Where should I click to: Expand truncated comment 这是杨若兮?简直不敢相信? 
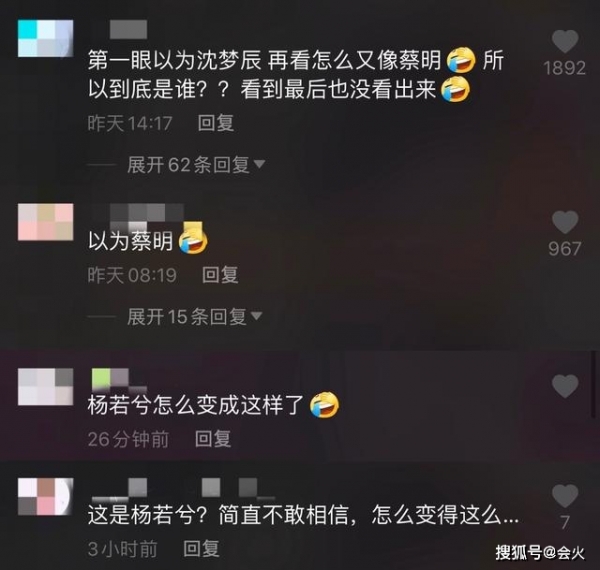pos(303,515)
